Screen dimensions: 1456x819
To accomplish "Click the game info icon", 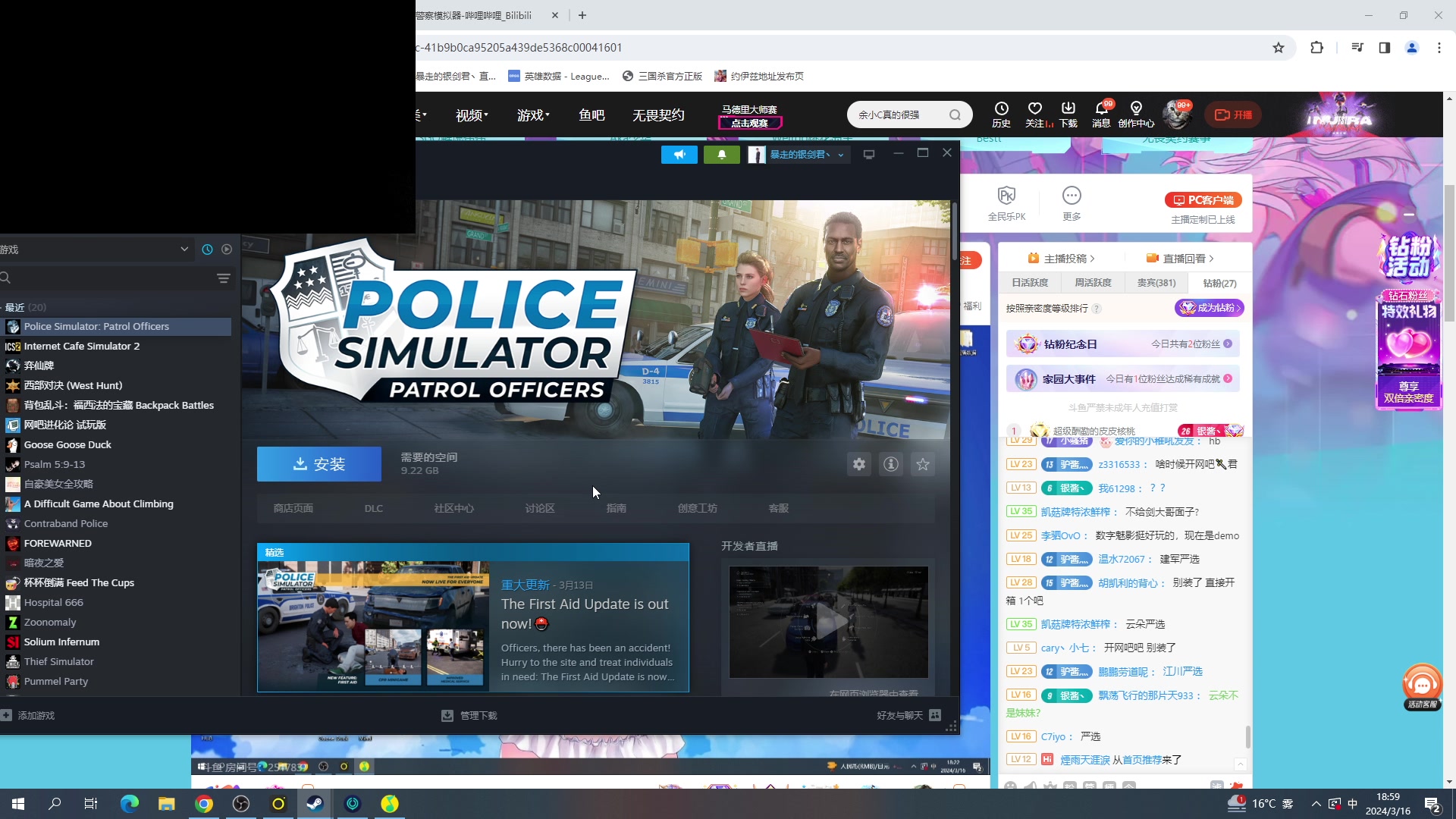I will (x=891, y=464).
